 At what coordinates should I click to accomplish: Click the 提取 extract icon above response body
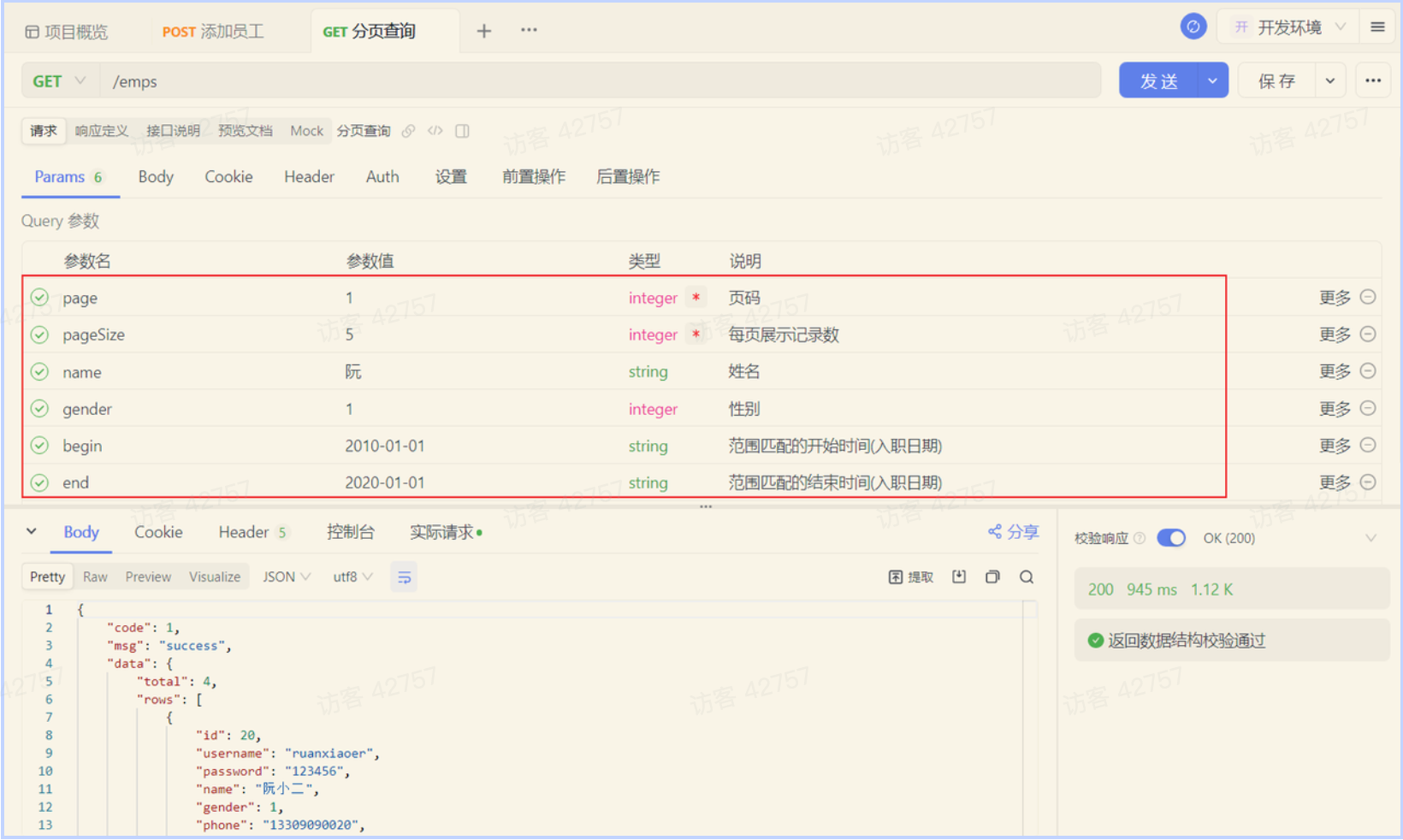pyautogui.click(x=910, y=577)
